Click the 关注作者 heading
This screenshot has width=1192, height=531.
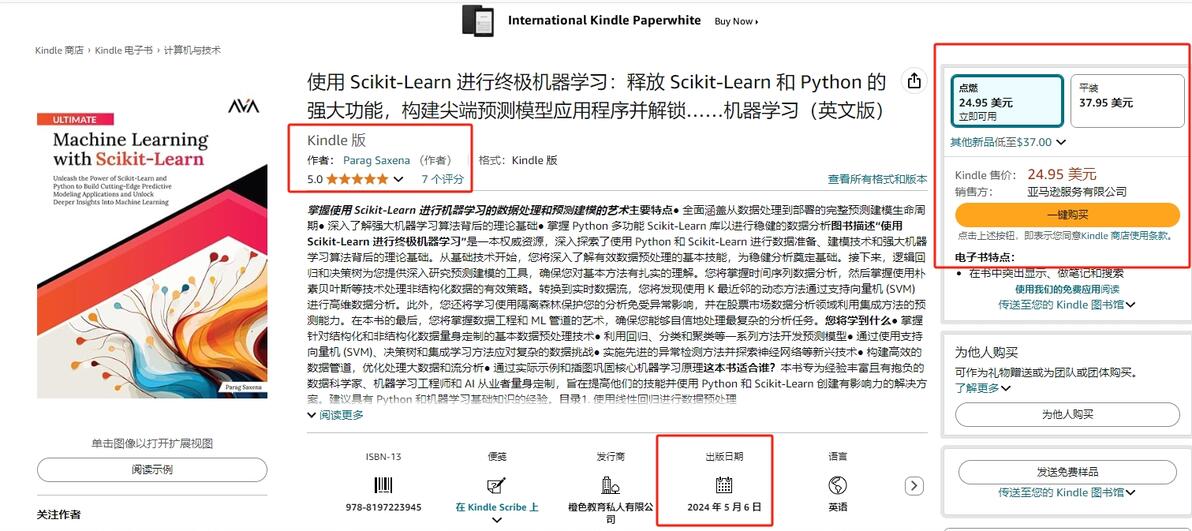[x=58, y=515]
